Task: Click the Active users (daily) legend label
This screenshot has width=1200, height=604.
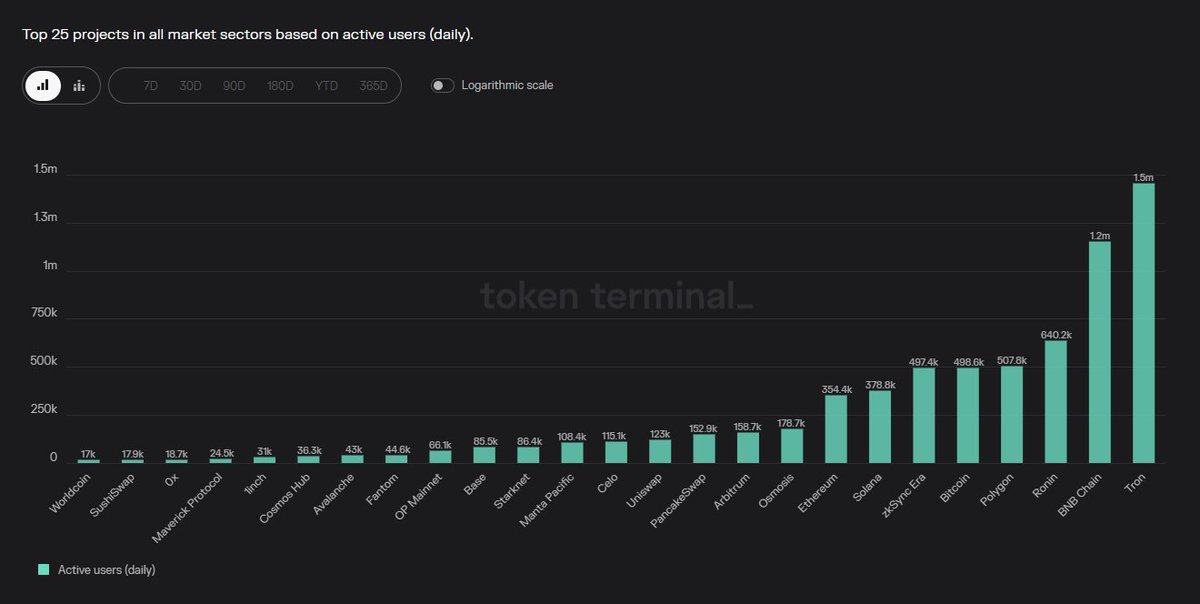Action: point(106,570)
